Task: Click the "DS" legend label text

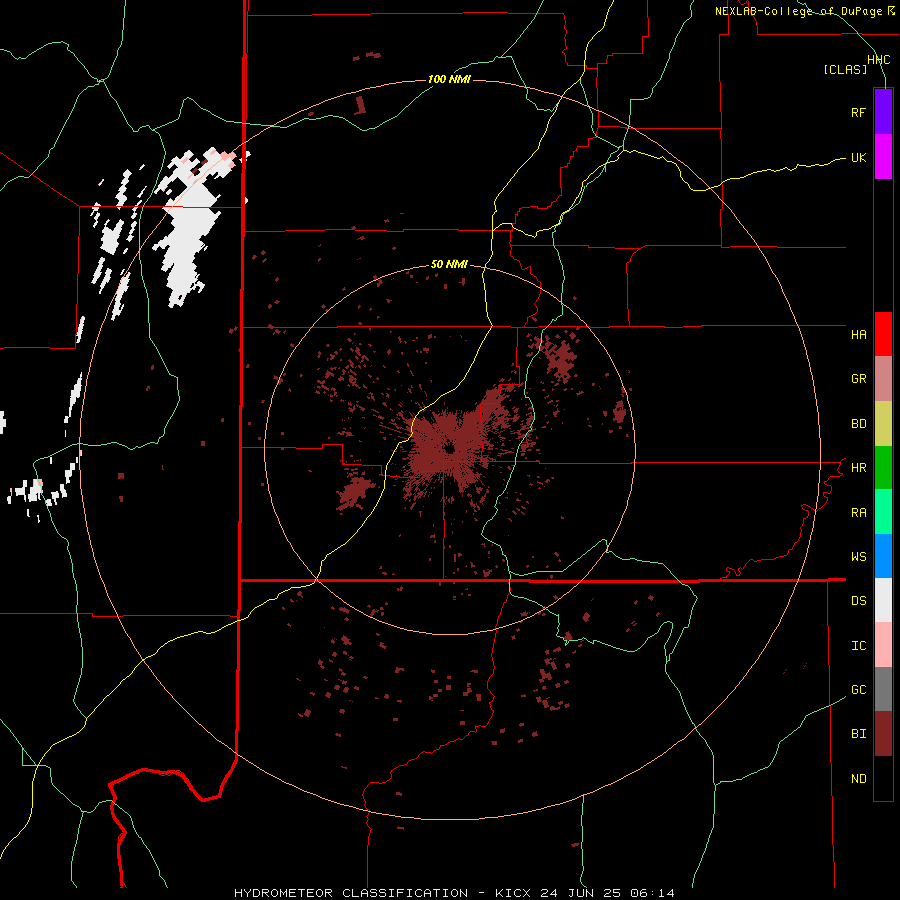Action: pos(858,601)
